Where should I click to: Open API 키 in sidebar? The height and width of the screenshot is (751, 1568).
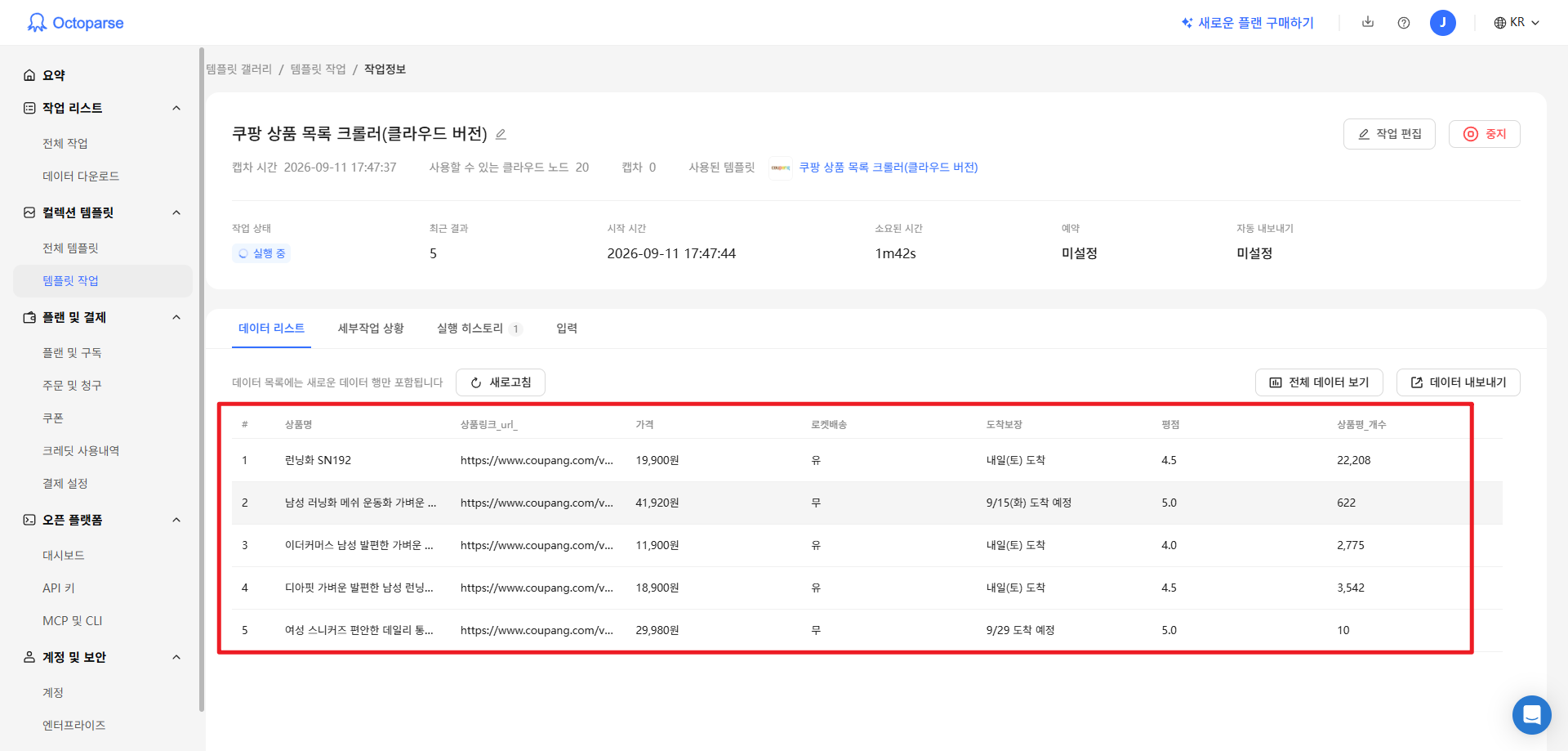[59, 588]
